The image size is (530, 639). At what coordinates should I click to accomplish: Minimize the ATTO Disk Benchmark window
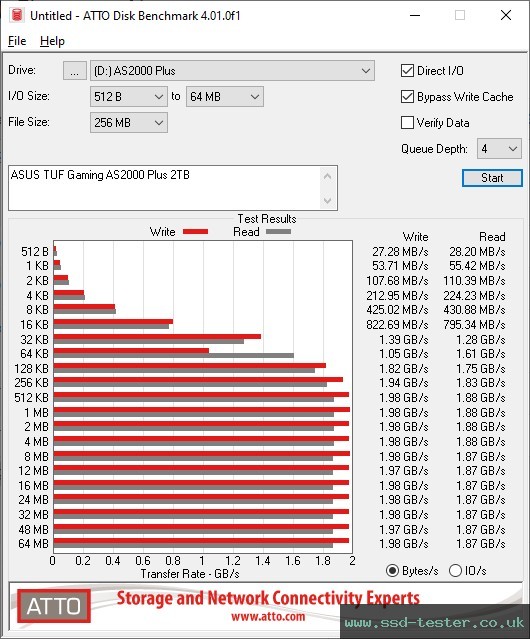coord(415,15)
